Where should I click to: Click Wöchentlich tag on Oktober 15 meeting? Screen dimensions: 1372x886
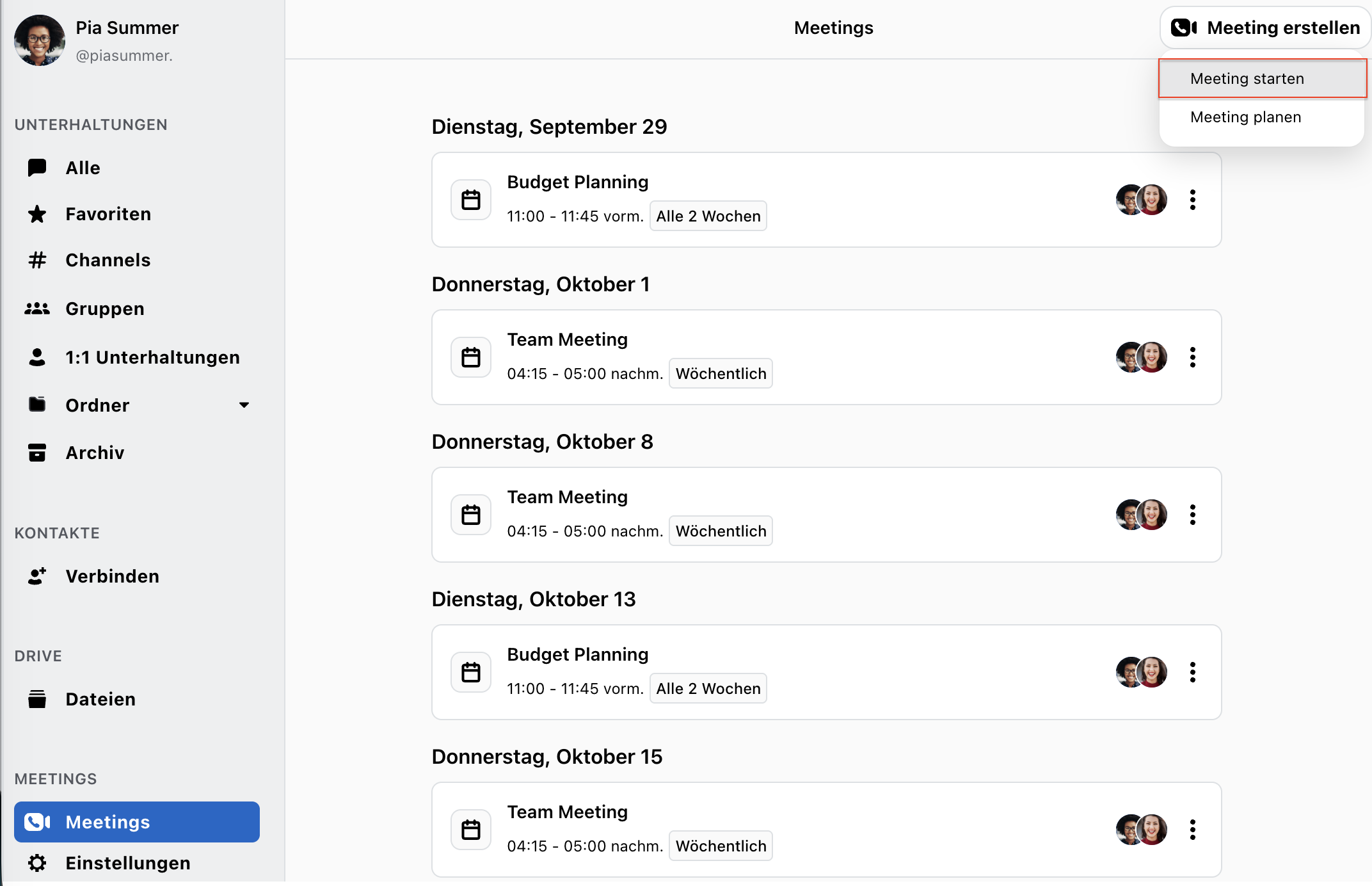(721, 846)
